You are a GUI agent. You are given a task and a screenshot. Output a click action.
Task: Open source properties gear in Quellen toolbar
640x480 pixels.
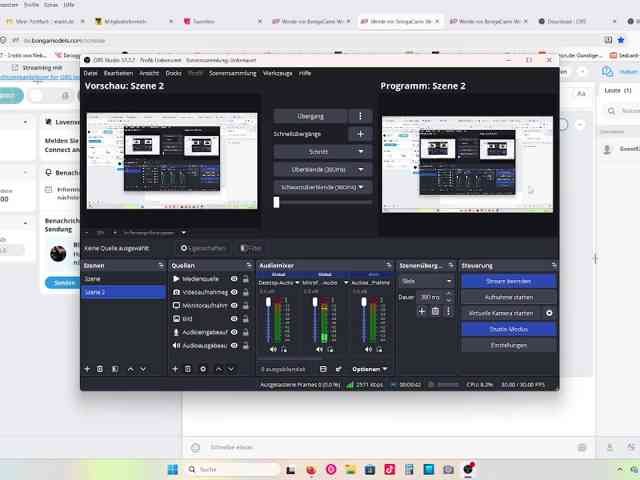(x=203, y=369)
